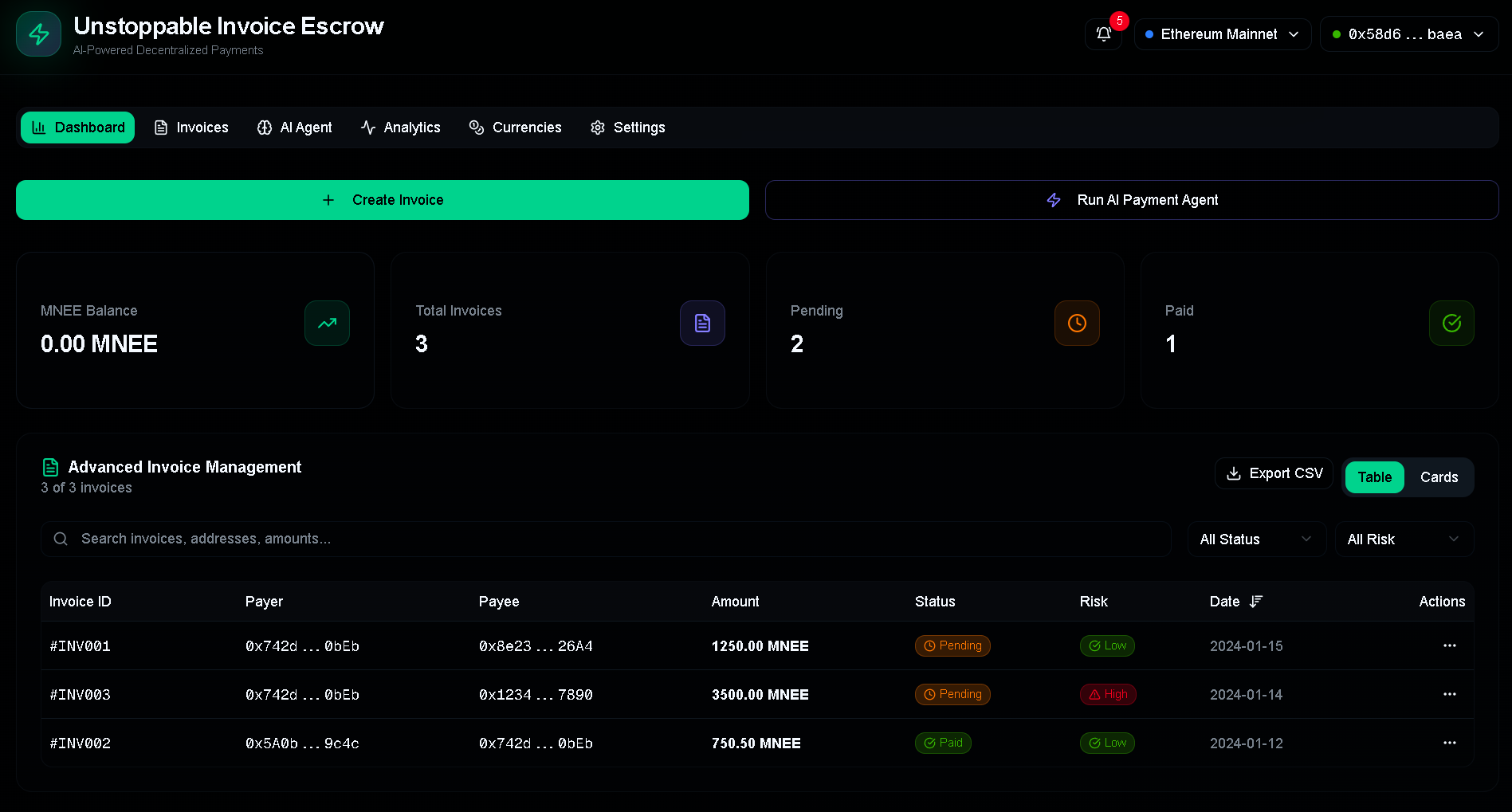Open the notifications bell
Screen dimensions: 1512x812
coord(1103,34)
